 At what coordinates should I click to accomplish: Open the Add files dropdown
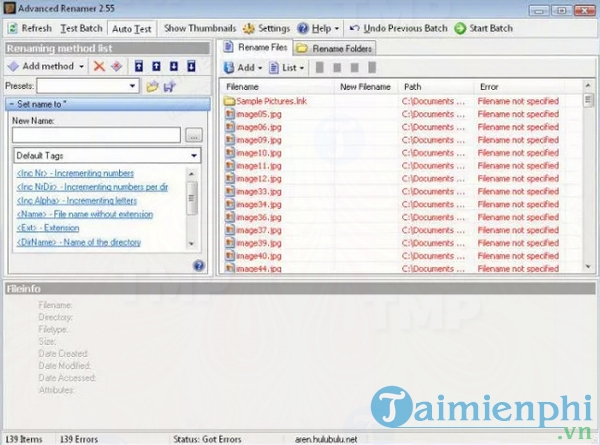pyautogui.click(x=243, y=68)
